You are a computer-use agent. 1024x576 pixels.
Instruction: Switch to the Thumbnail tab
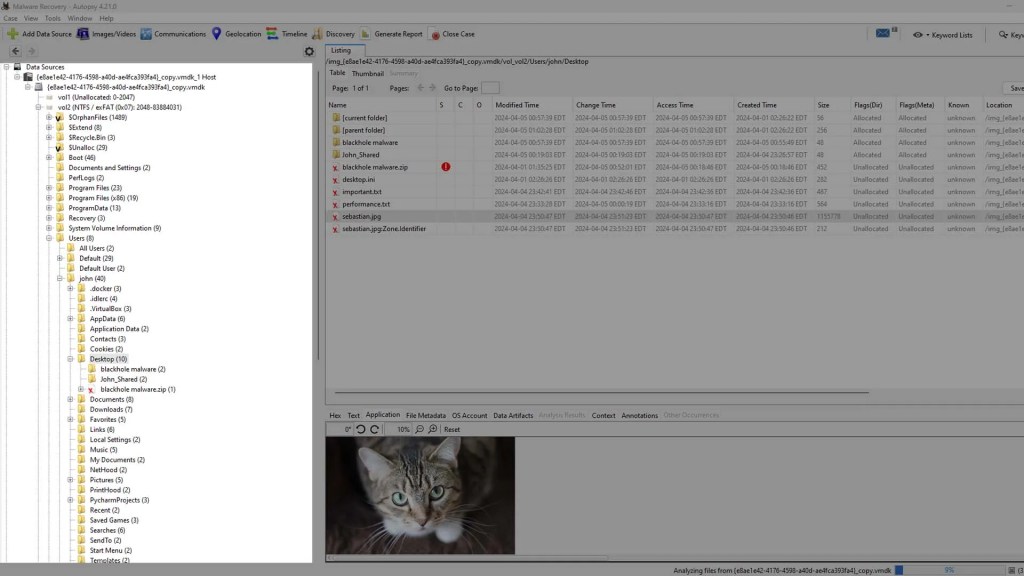point(367,73)
